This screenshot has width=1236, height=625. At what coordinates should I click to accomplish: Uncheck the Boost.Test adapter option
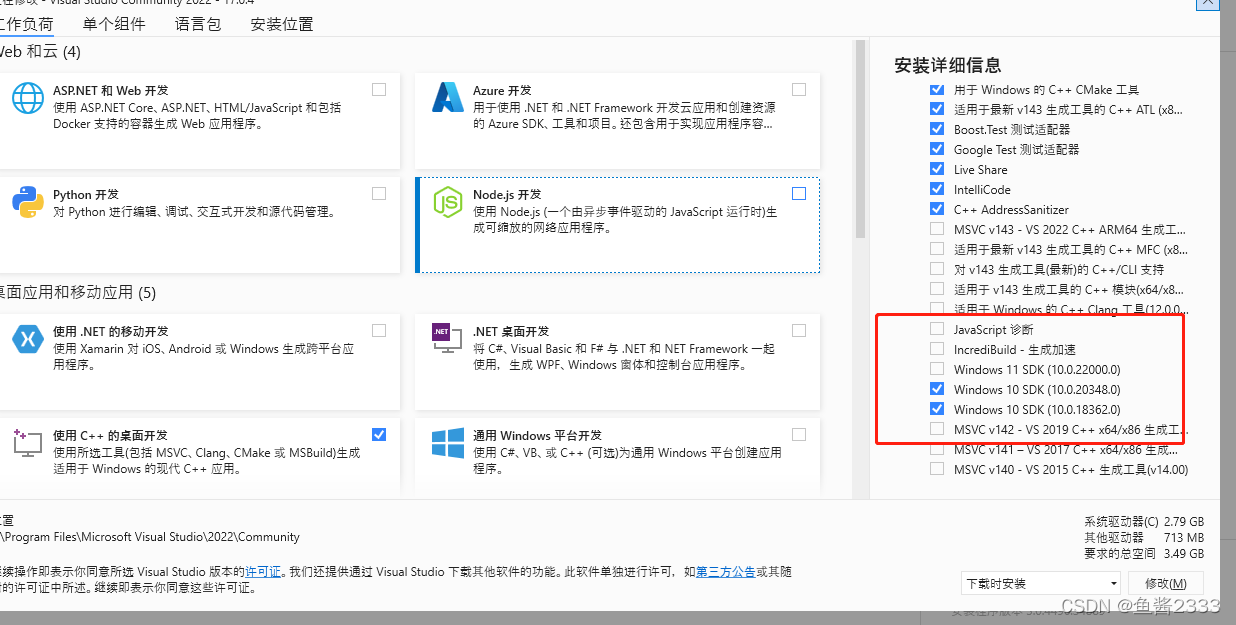(x=937, y=129)
